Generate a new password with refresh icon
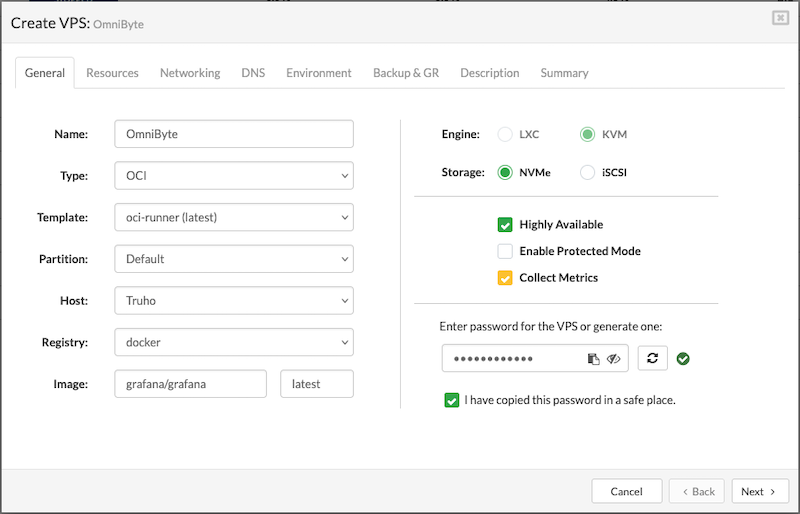The height and width of the screenshot is (514, 800). click(652, 358)
